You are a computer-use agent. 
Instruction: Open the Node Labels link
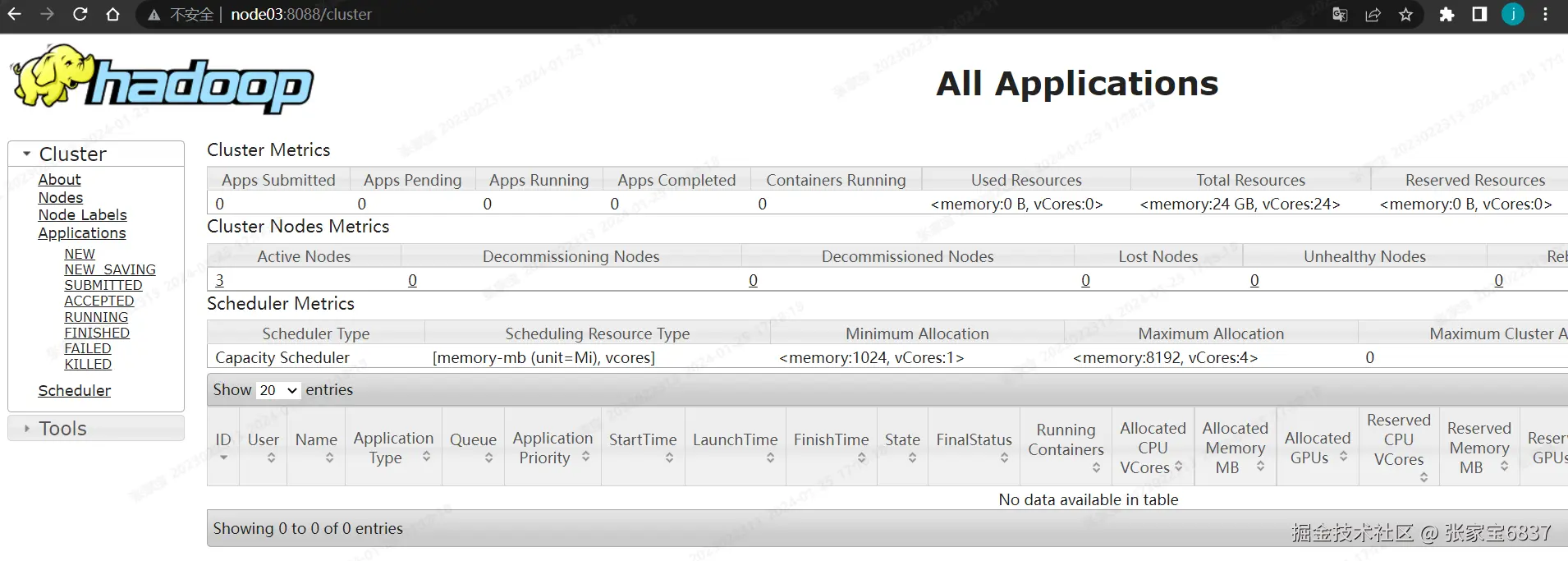tap(82, 214)
